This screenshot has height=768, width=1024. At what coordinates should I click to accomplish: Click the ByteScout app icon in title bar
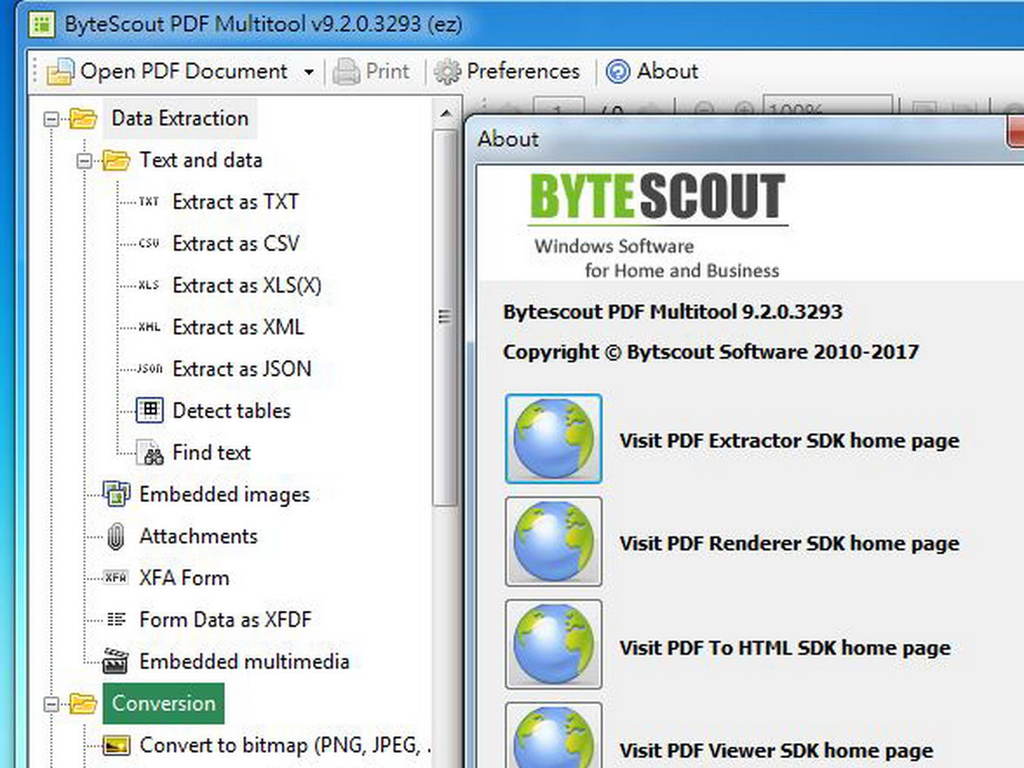coord(42,25)
